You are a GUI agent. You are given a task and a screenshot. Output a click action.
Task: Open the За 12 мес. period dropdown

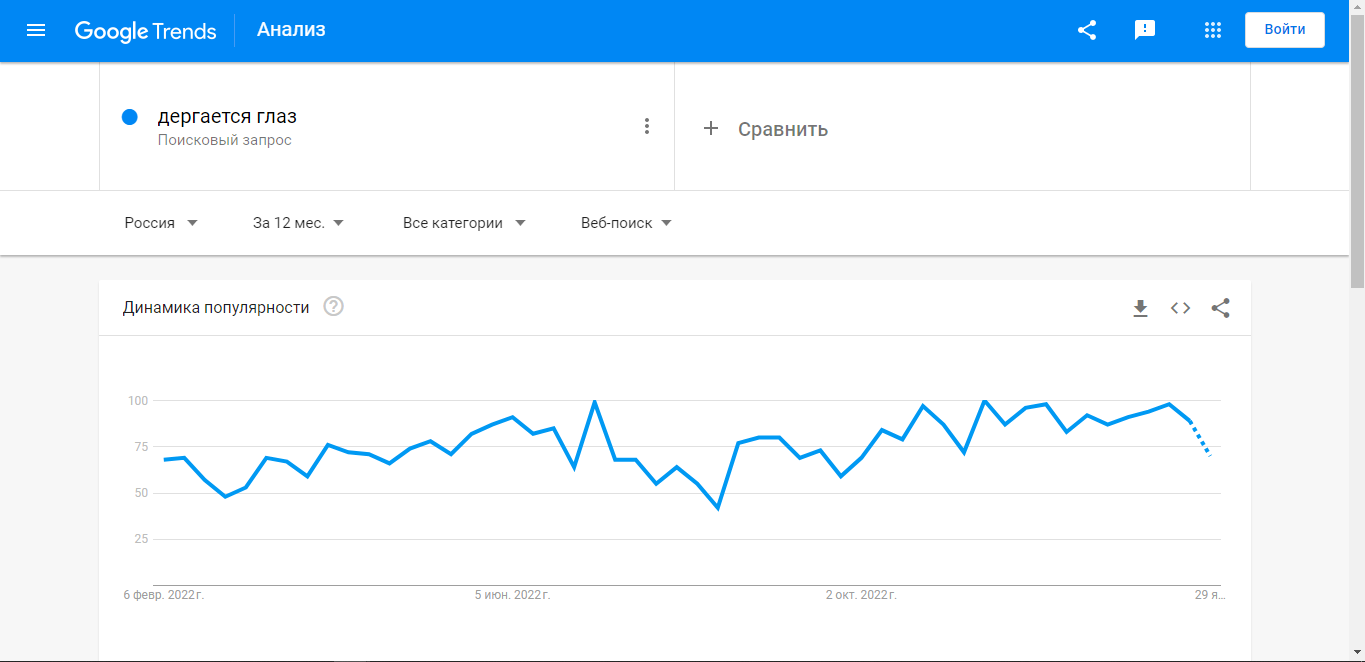coord(299,223)
